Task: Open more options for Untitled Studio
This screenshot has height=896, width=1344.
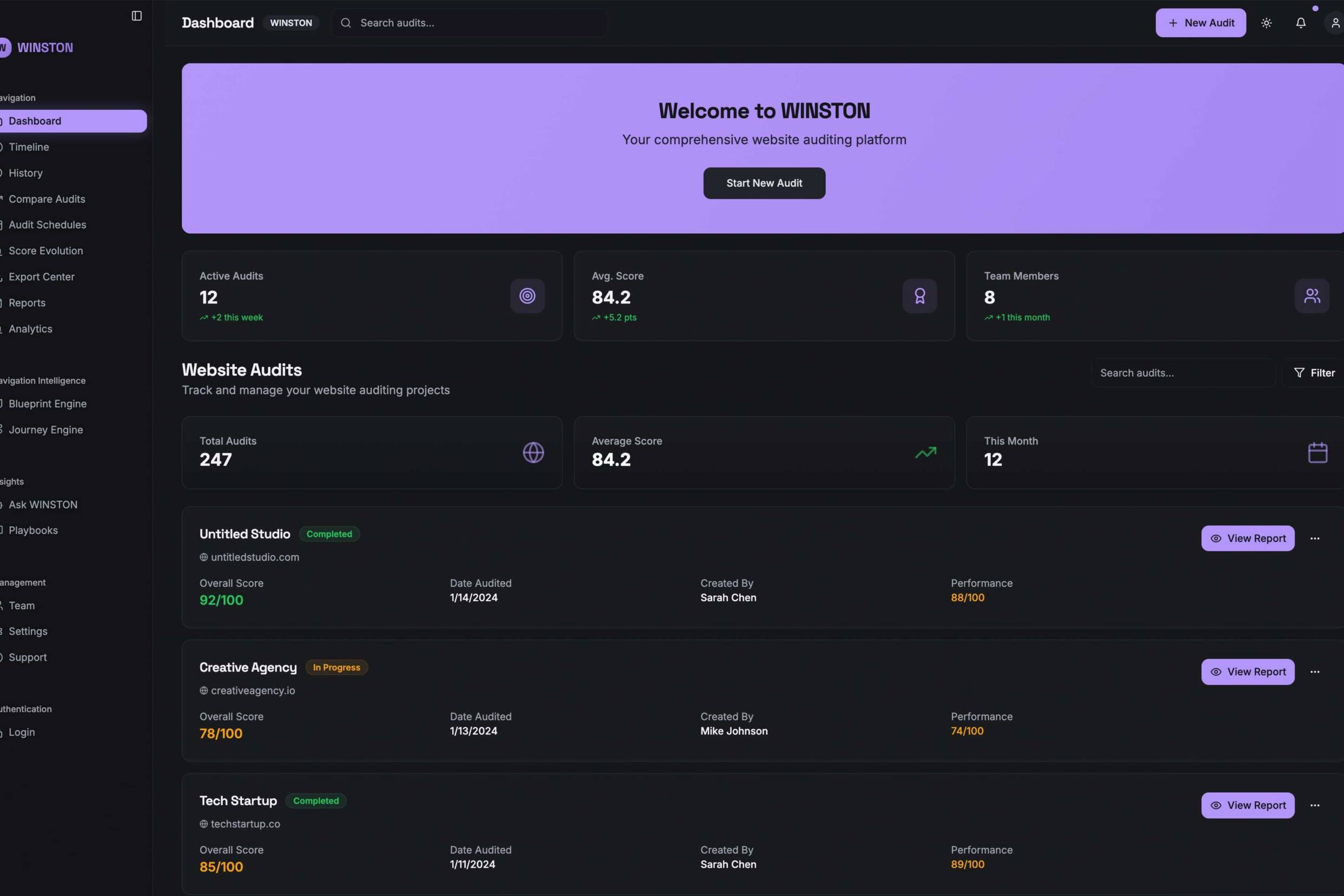Action: click(1315, 538)
